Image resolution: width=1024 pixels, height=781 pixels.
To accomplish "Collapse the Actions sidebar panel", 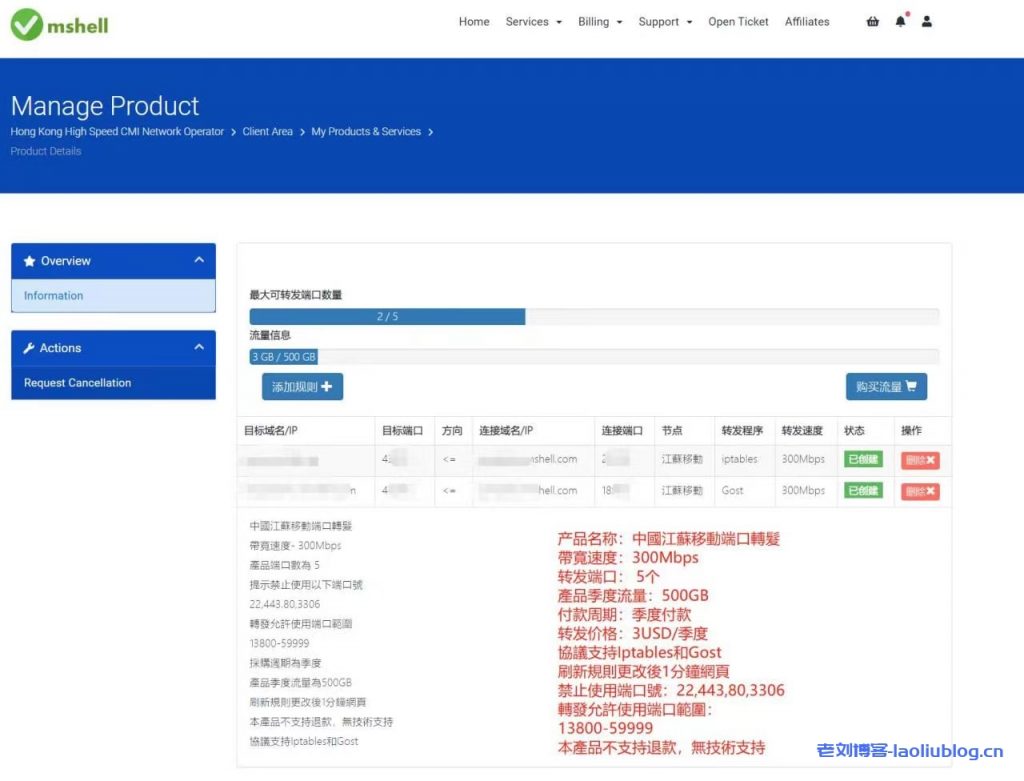I will [x=199, y=348].
